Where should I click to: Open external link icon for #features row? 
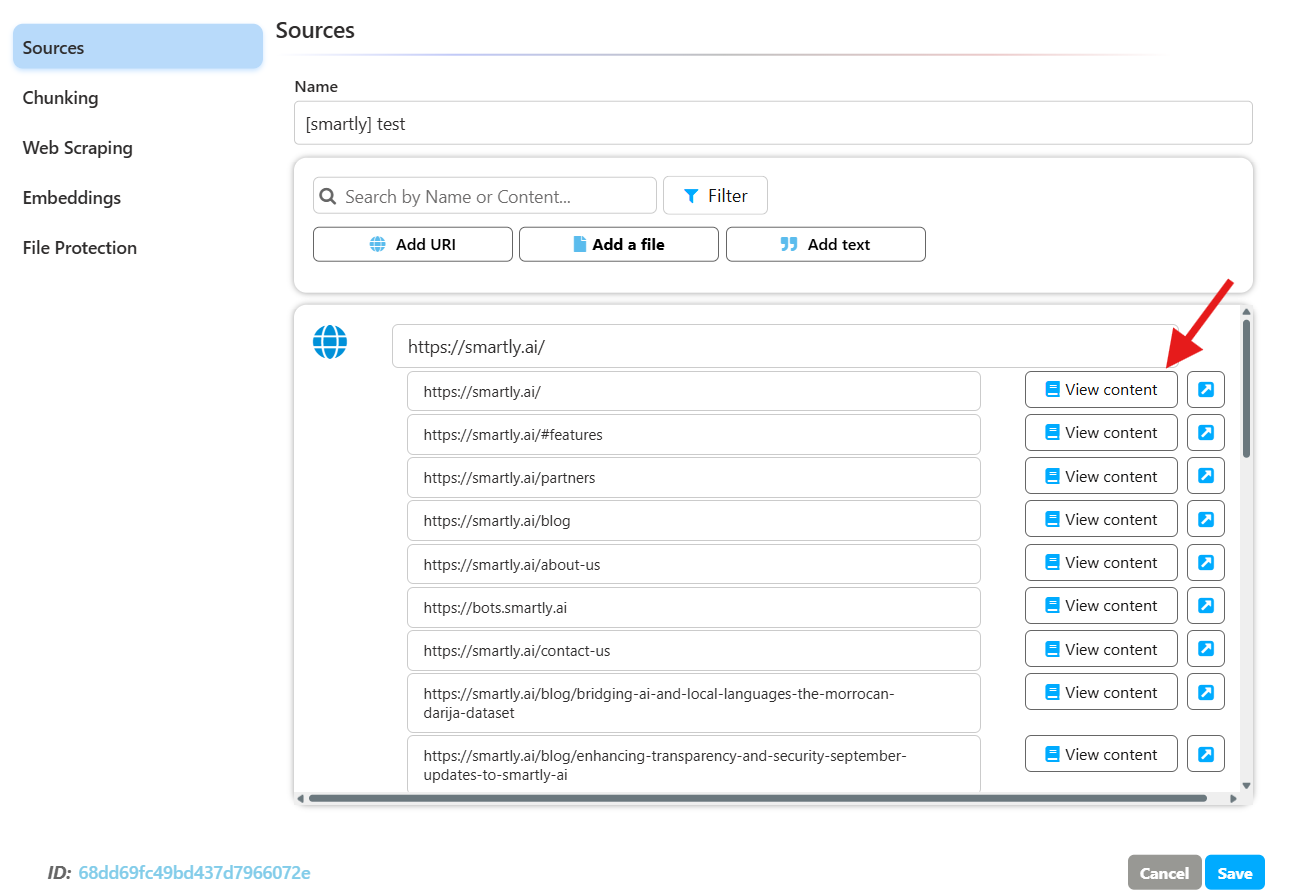[x=1205, y=433]
